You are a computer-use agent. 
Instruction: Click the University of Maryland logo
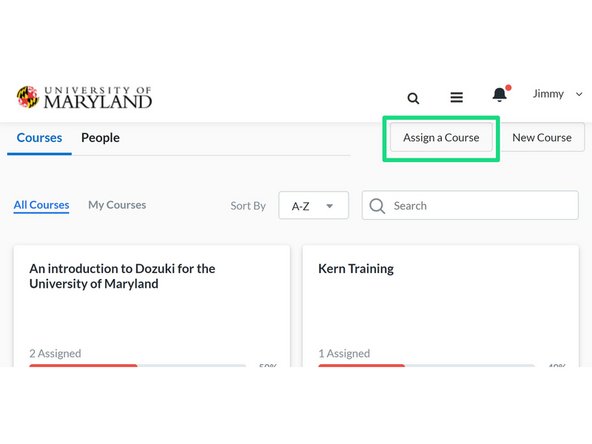[x=84, y=97]
